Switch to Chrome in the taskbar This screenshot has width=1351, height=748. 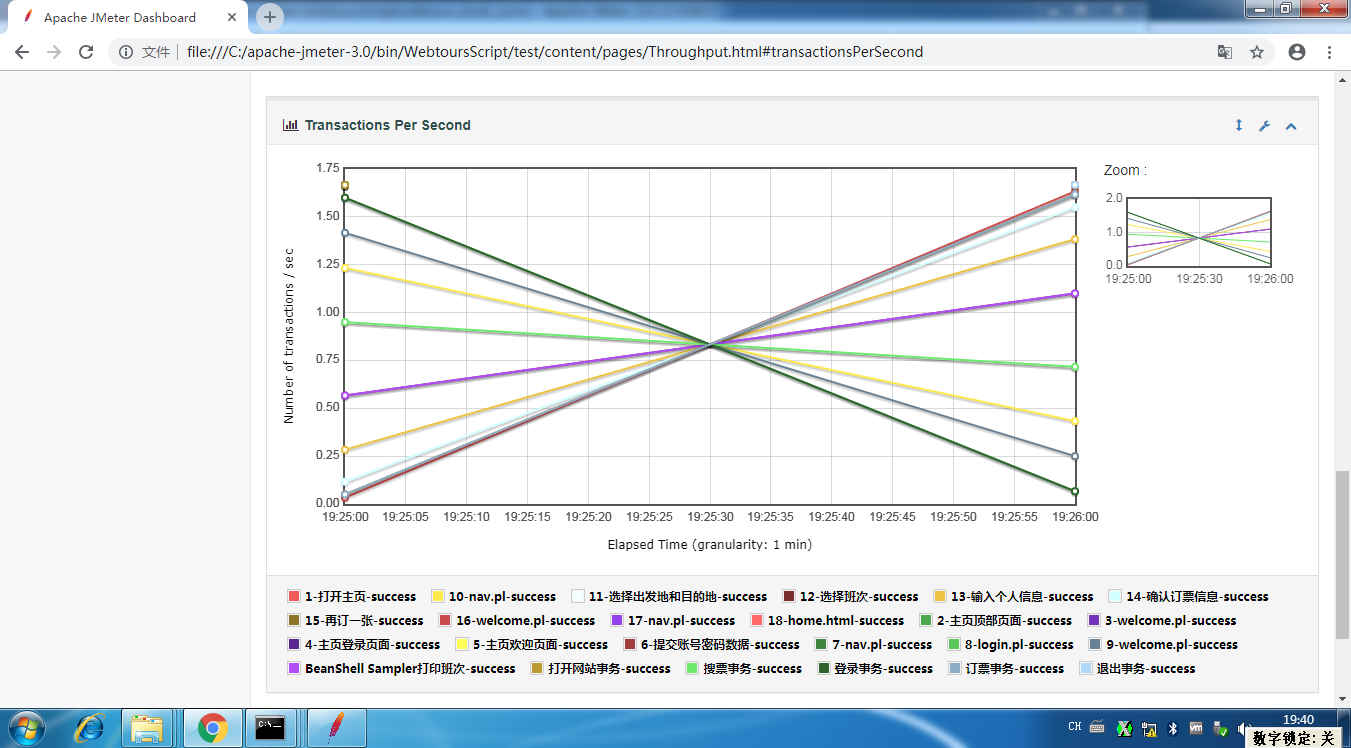coord(211,728)
